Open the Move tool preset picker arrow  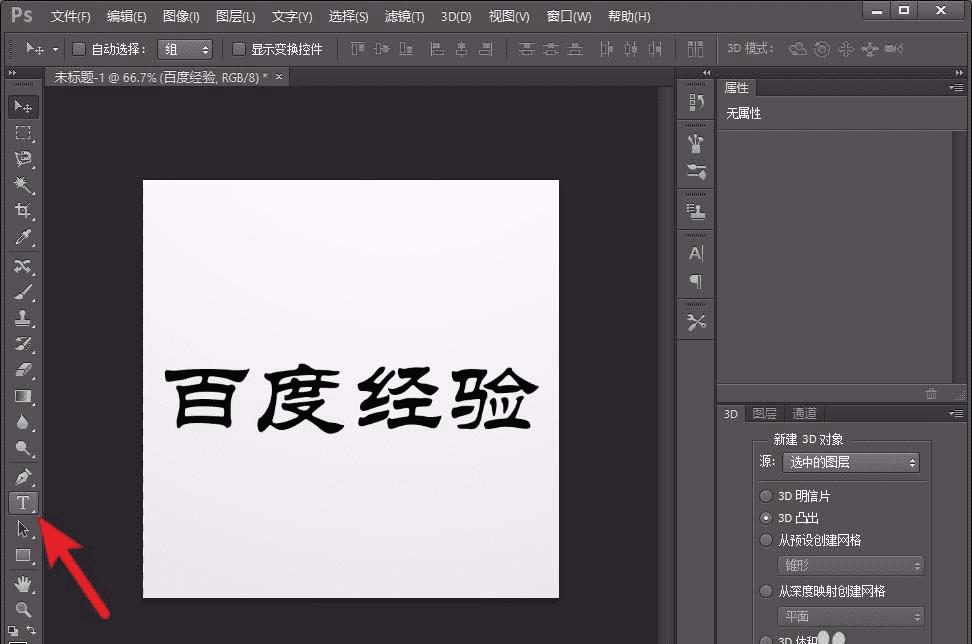click(x=55, y=49)
